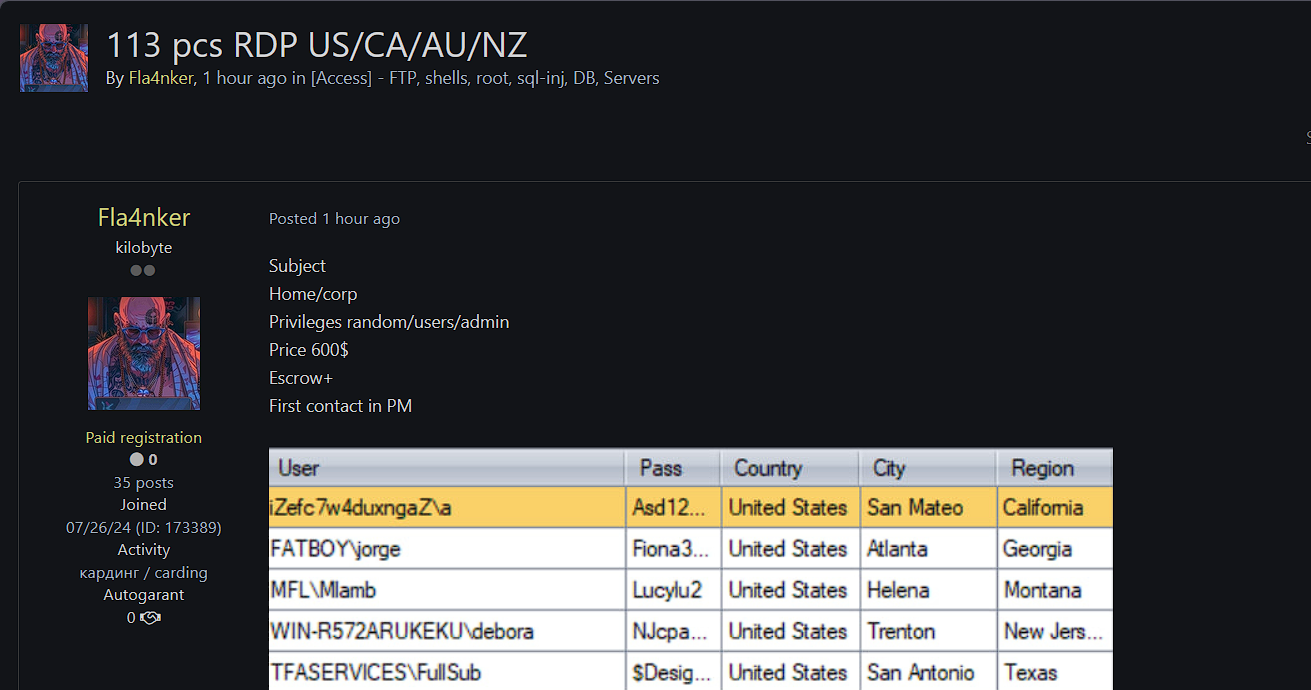Open the large profile avatar in the sidebar
The height and width of the screenshot is (690, 1311).
coord(144,353)
